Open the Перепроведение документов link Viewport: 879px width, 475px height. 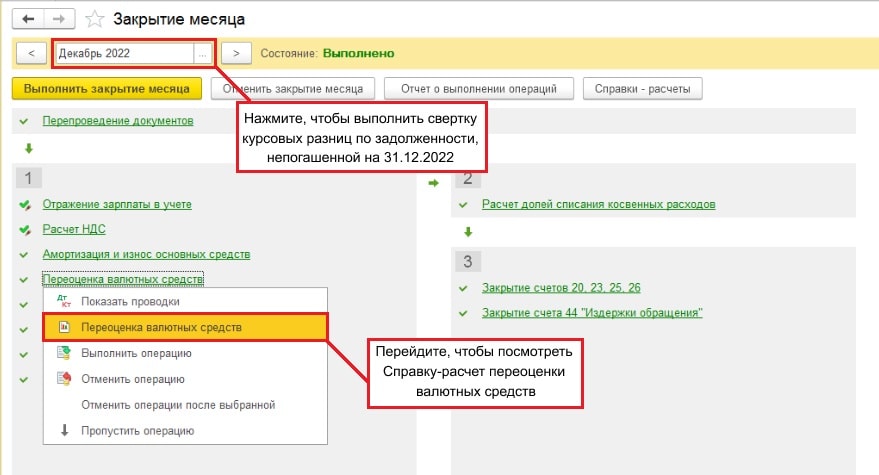point(117,121)
